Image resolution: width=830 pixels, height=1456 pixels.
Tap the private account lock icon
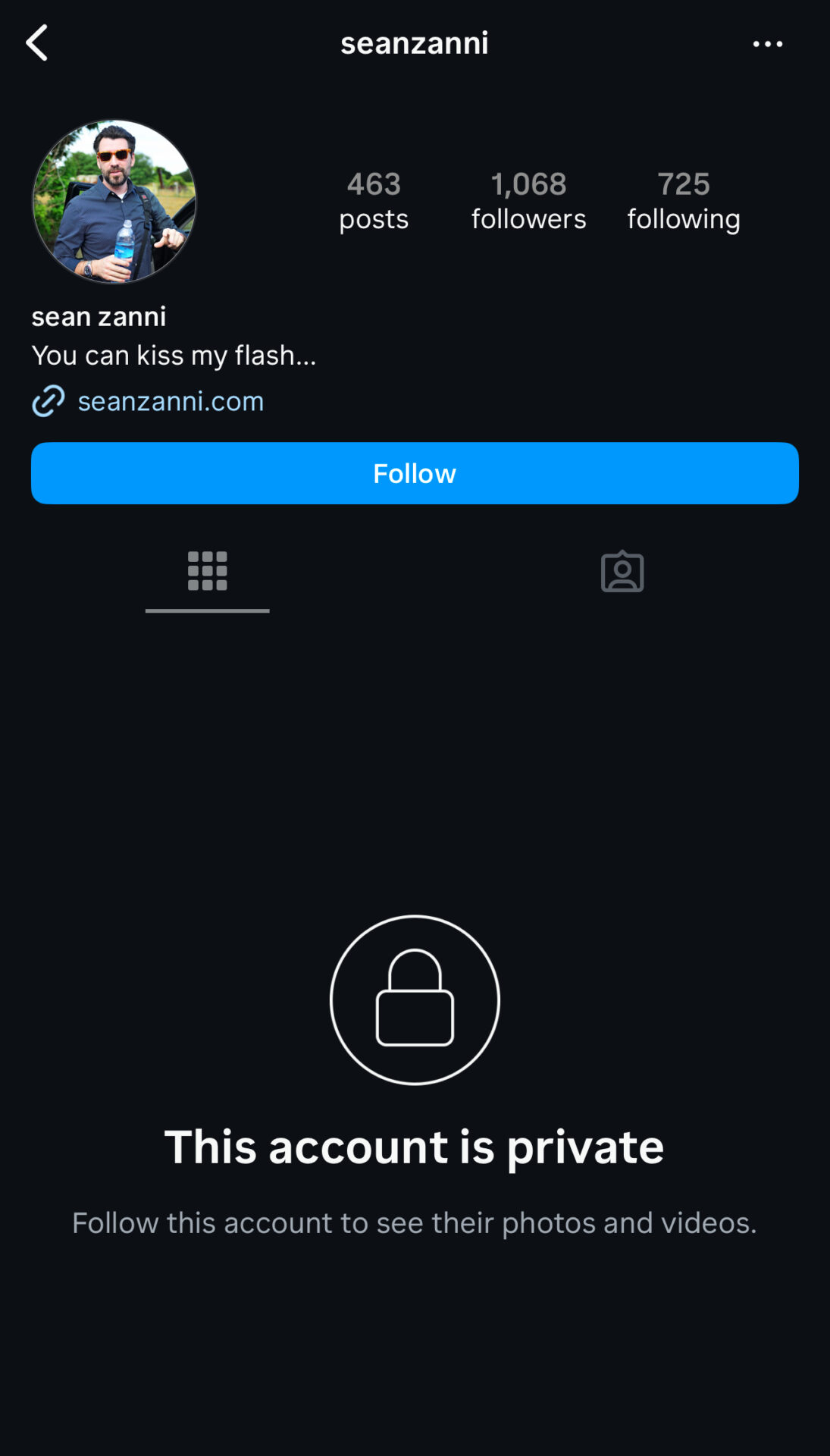(415, 999)
